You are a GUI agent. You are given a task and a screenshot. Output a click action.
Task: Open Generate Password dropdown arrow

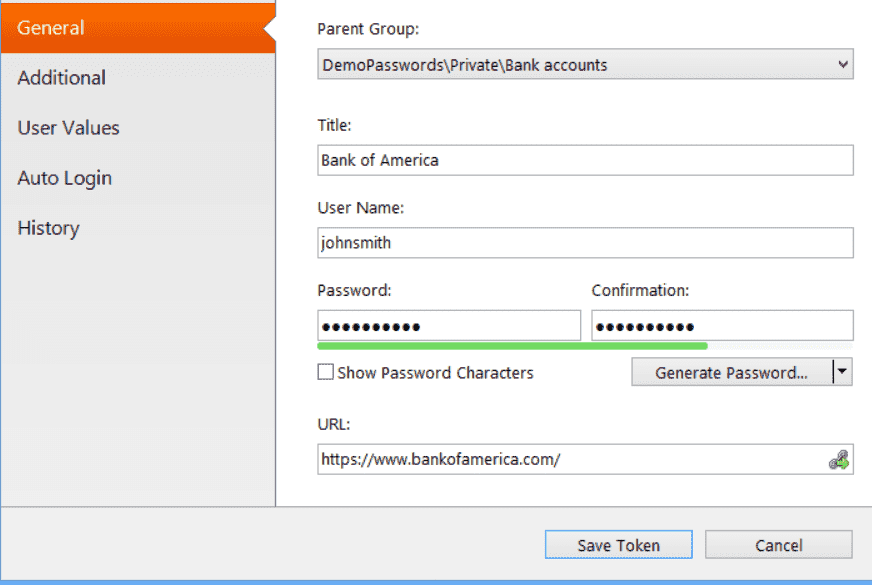click(843, 371)
